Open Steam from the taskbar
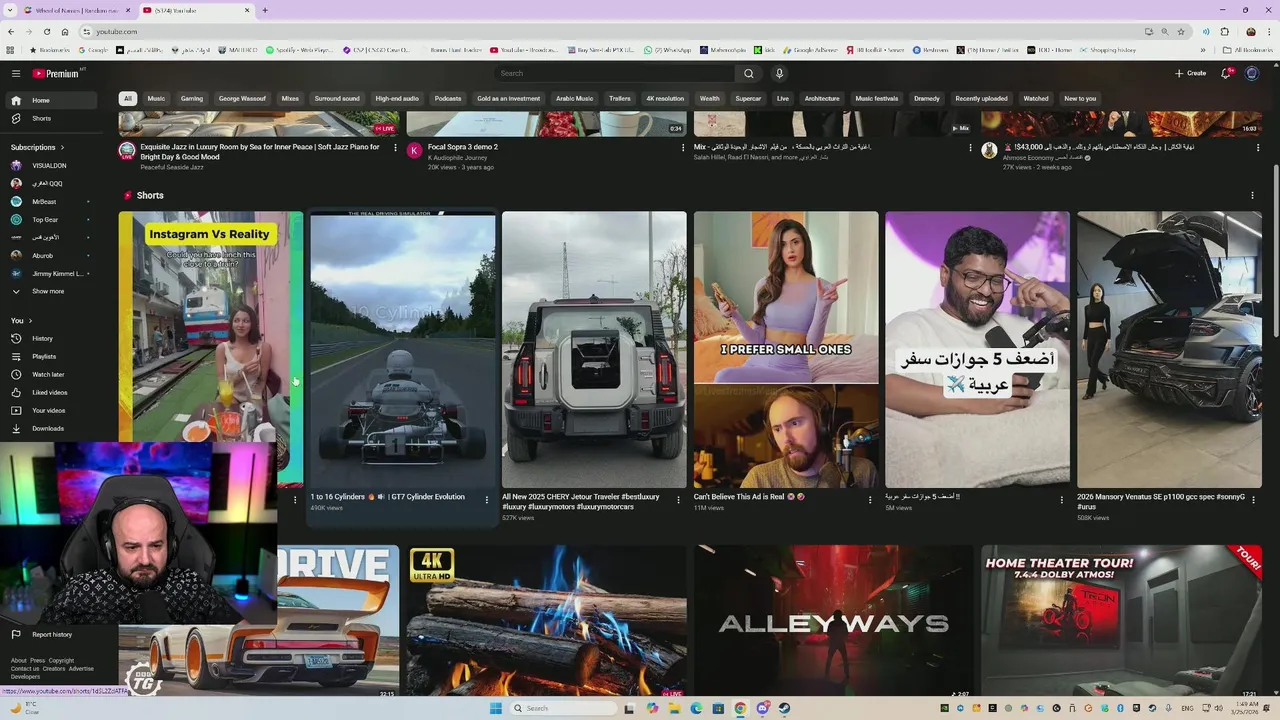This screenshot has width=1280, height=720. pos(784,708)
